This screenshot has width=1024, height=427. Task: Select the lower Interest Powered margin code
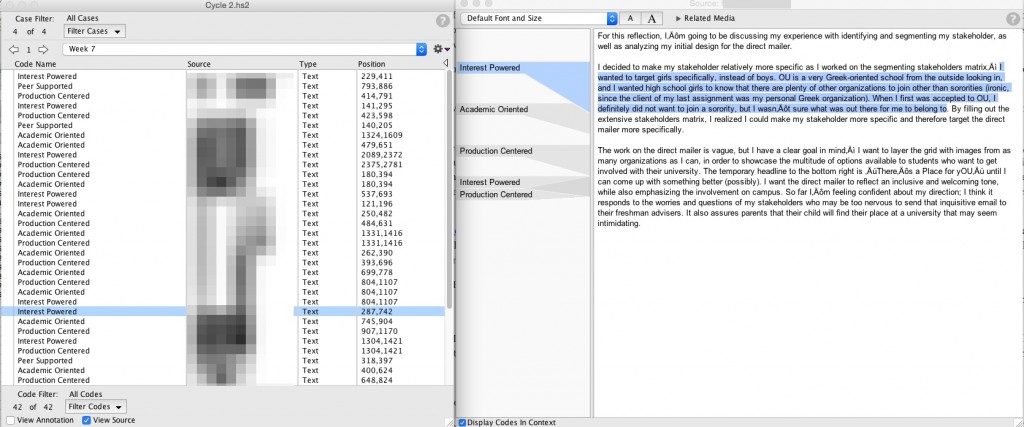490,182
